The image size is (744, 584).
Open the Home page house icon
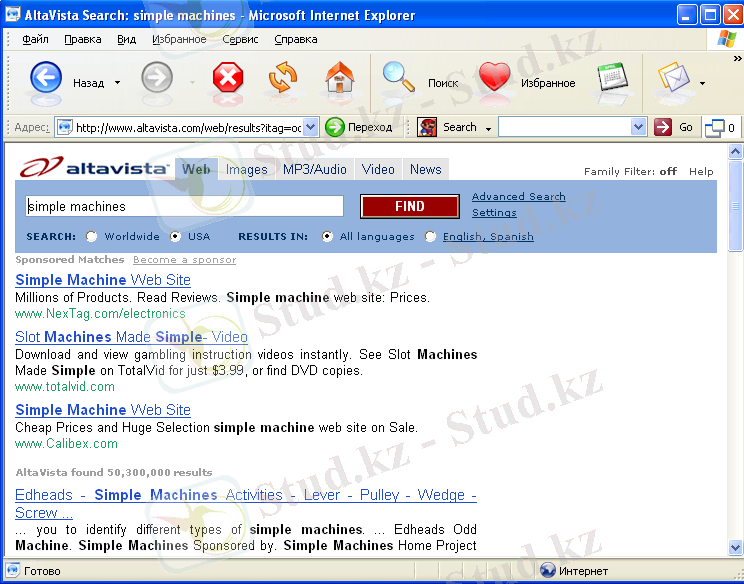[x=340, y=77]
